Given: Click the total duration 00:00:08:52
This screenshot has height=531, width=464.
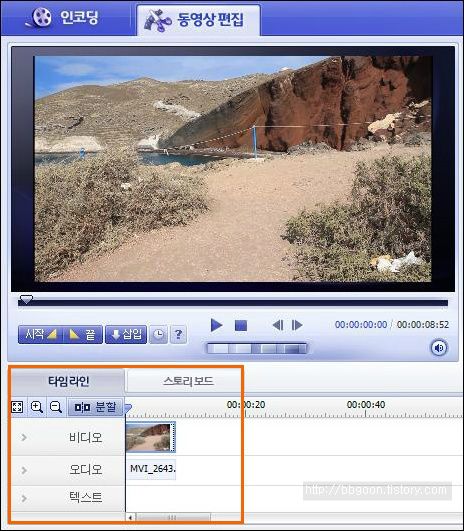Looking at the screenshot, I should pyautogui.click(x=423, y=324).
